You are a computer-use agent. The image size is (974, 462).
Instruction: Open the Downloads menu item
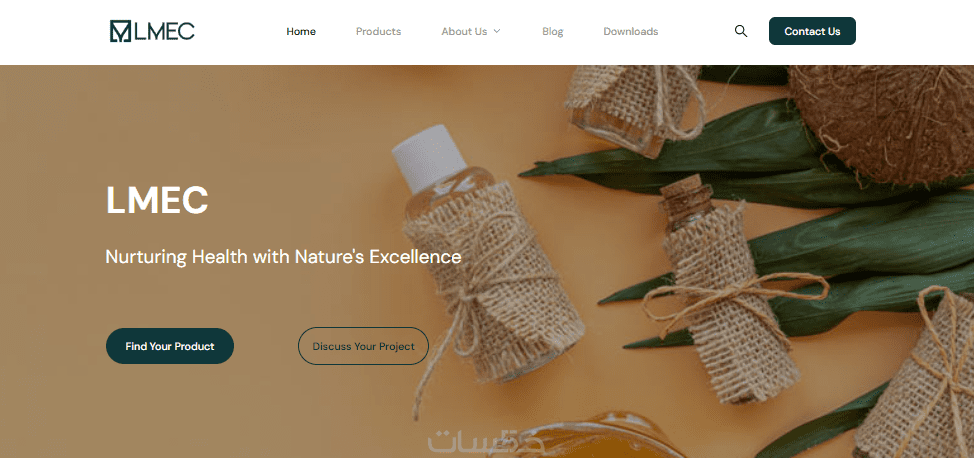pos(630,32)
